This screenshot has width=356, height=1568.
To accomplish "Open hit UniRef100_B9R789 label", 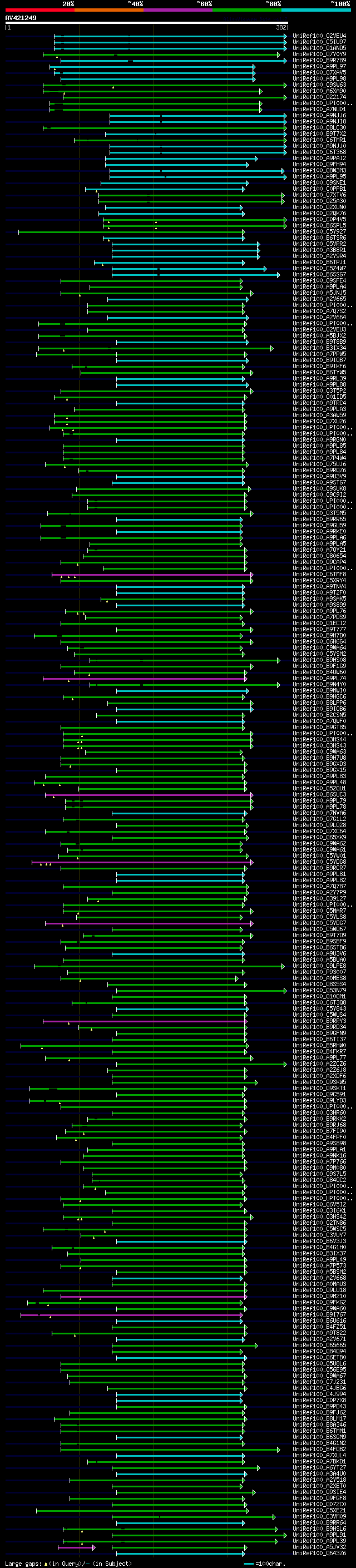I will 319,60.
